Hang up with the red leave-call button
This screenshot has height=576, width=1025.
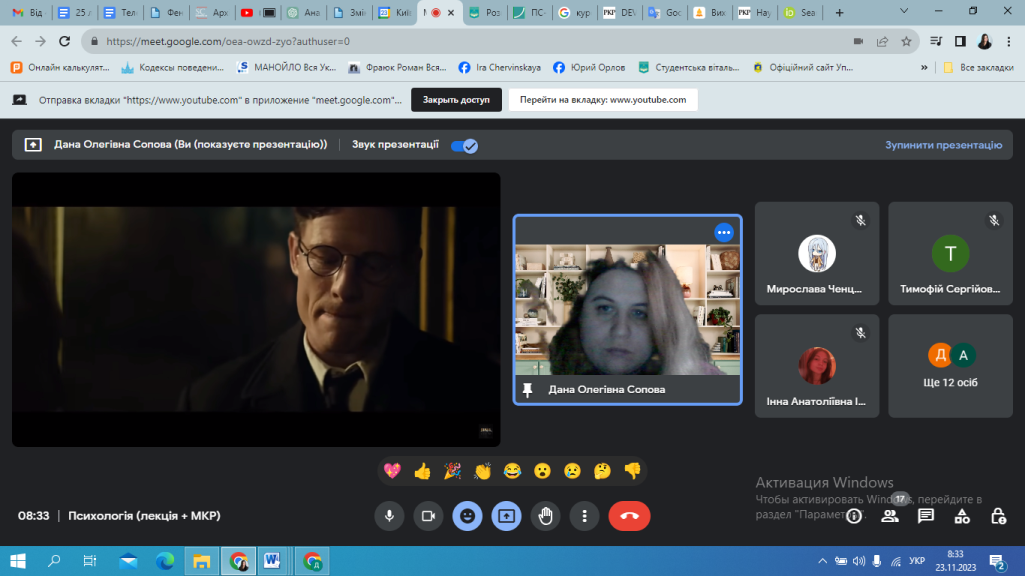click(x=629, y=516)
